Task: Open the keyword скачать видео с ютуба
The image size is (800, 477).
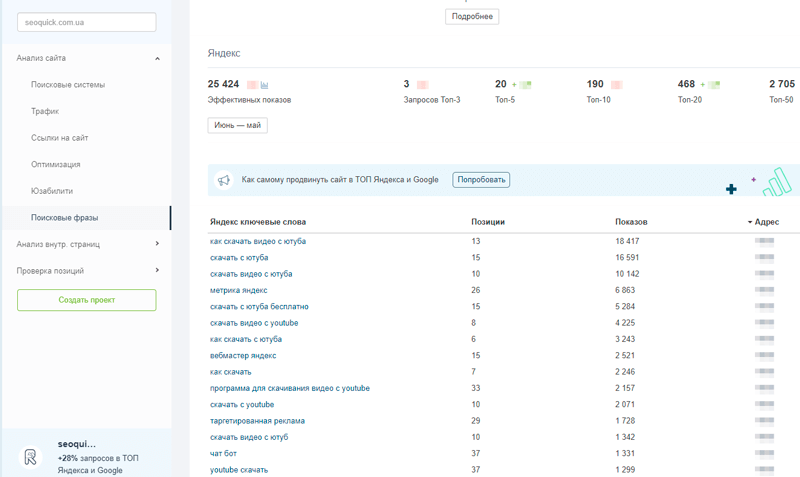Action: 251,274
